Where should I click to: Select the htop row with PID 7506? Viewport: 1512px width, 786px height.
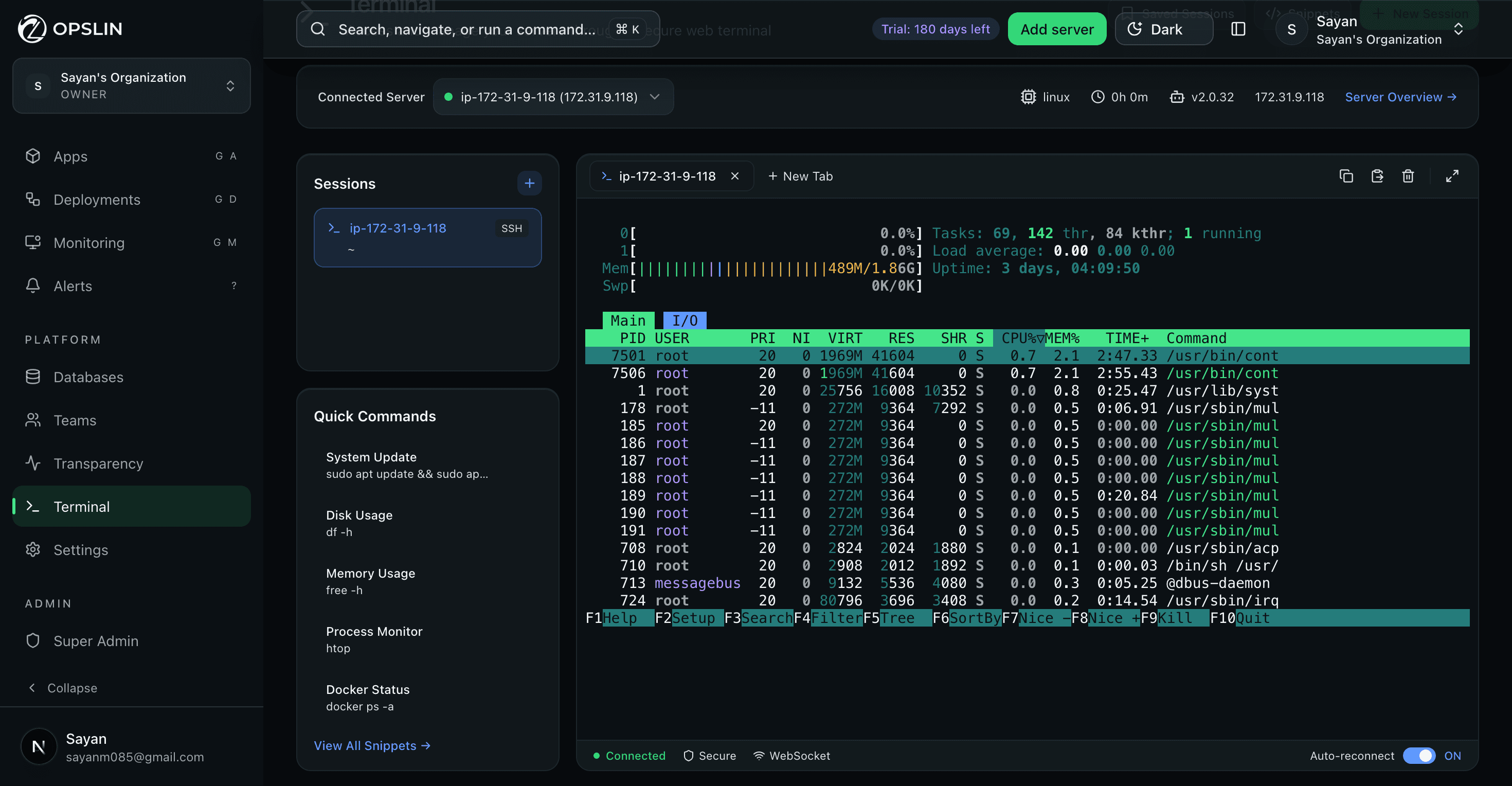(1027, 373)
